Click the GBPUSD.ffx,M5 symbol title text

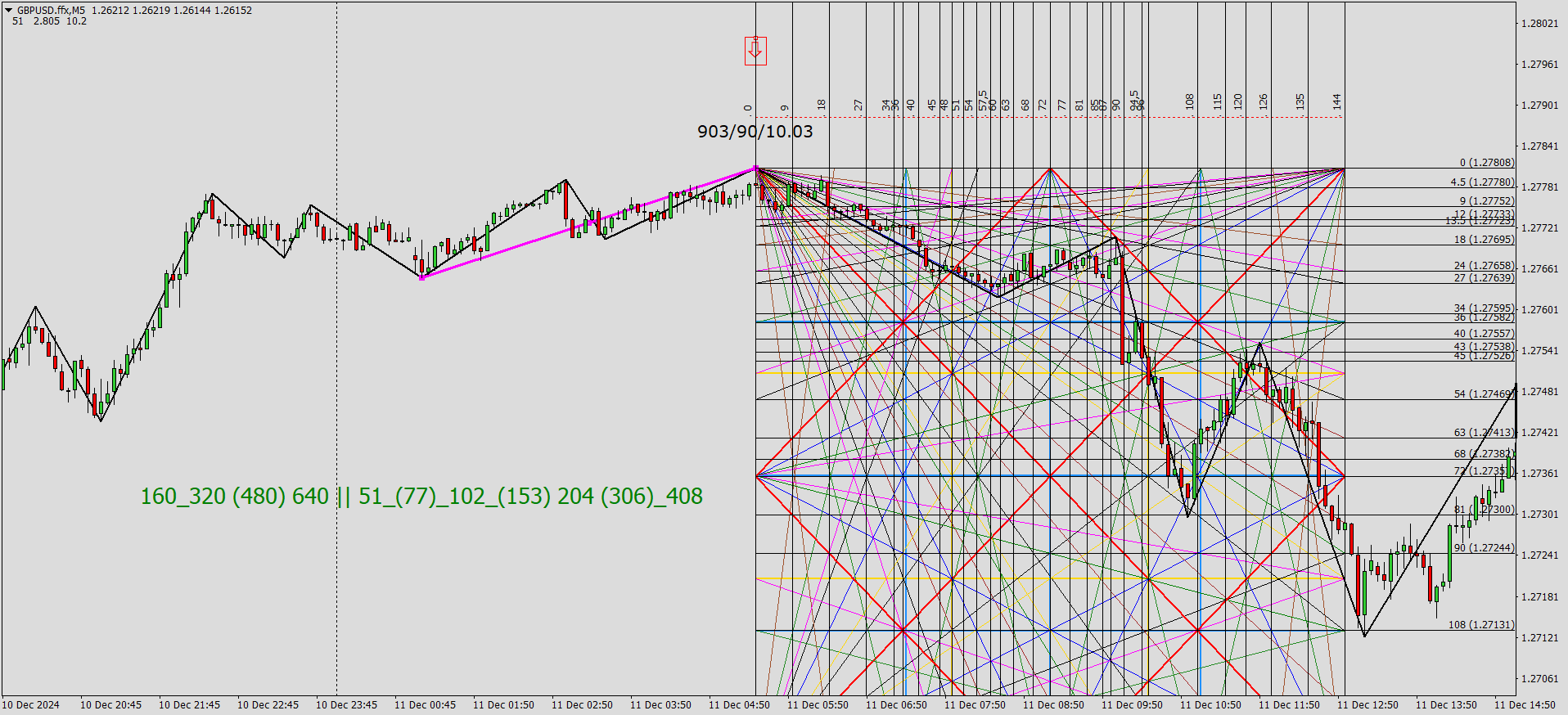[x=51, y=11]
